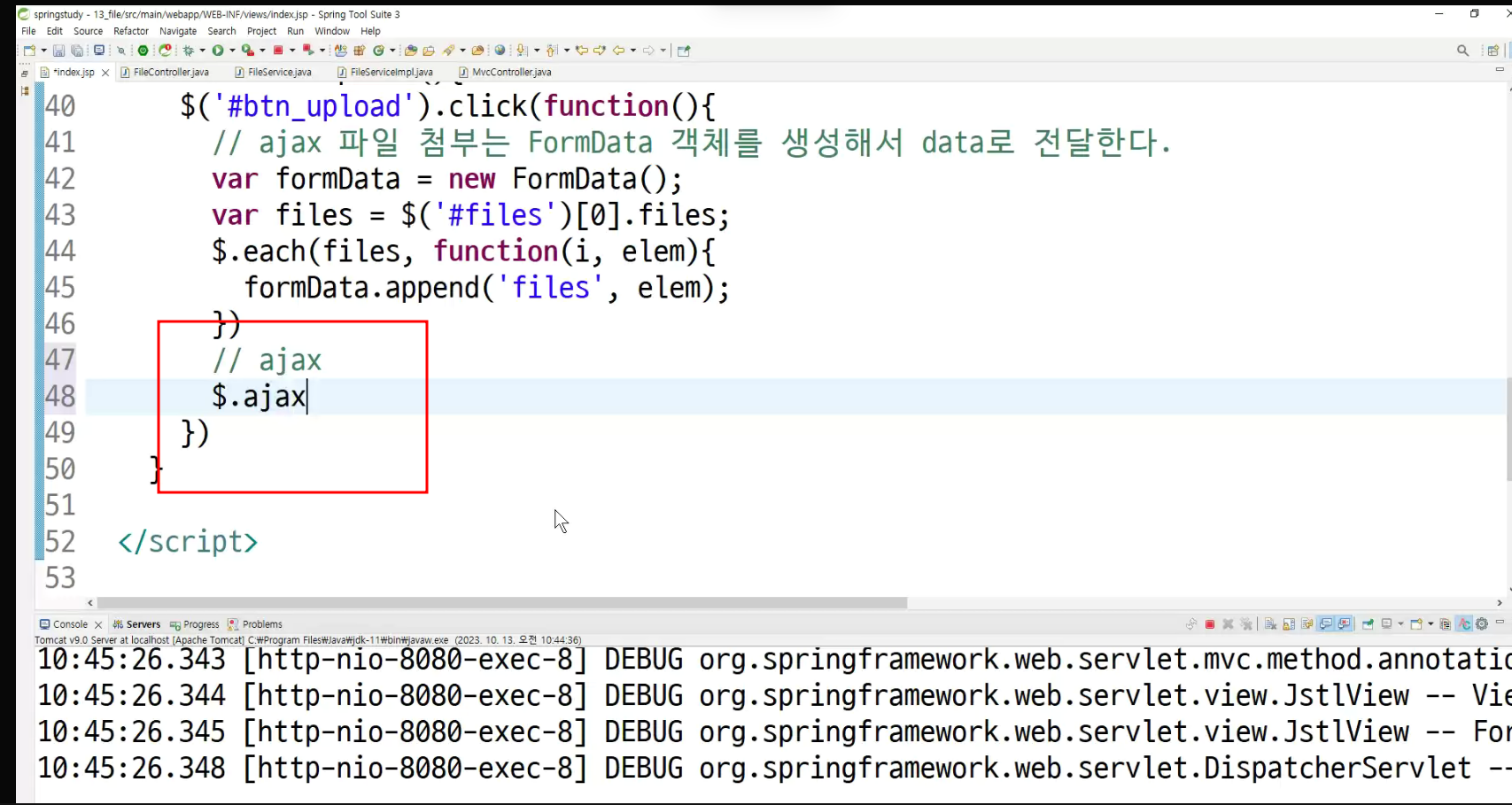Toggle the console ANSI color icon
The height and width of the screenshot is (805, 1512).
1463,624
